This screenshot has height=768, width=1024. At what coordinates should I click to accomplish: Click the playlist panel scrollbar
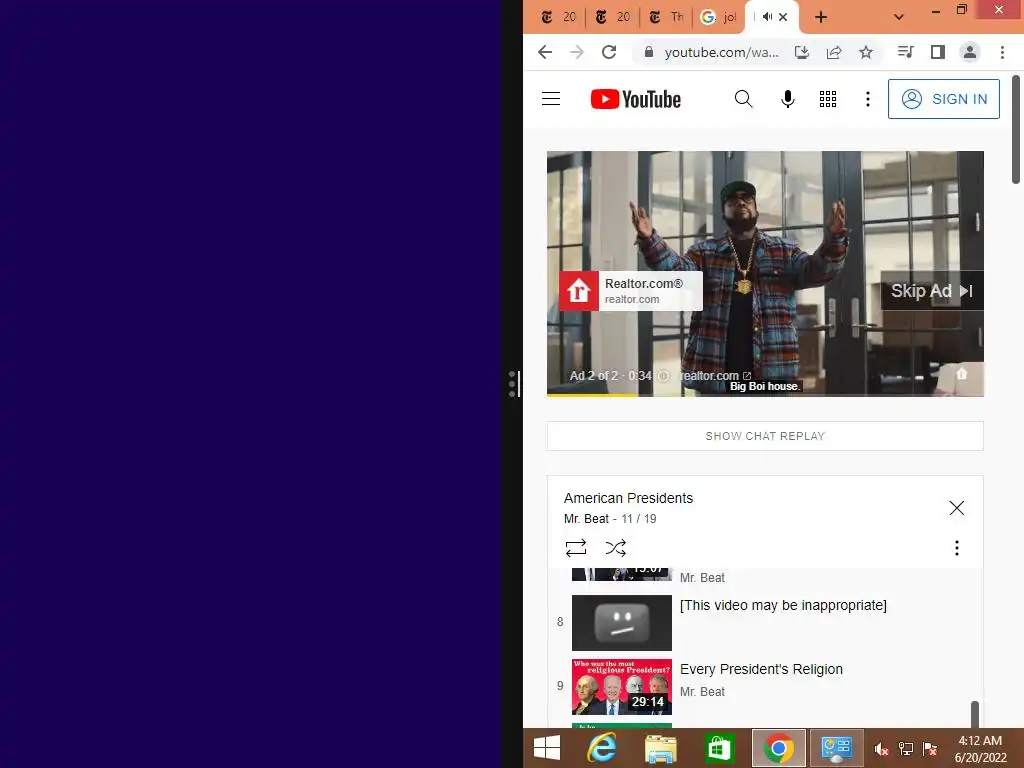coord(974,714)
